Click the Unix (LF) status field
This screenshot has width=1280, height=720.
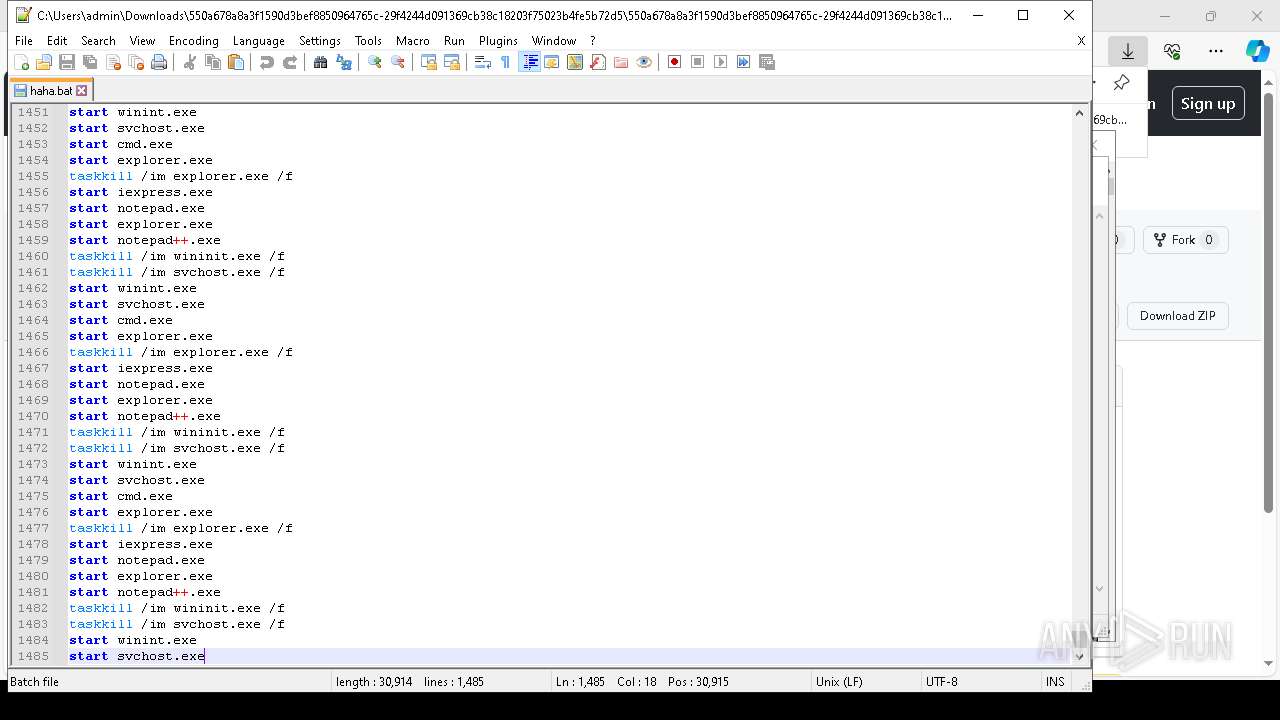click(839, 681)
